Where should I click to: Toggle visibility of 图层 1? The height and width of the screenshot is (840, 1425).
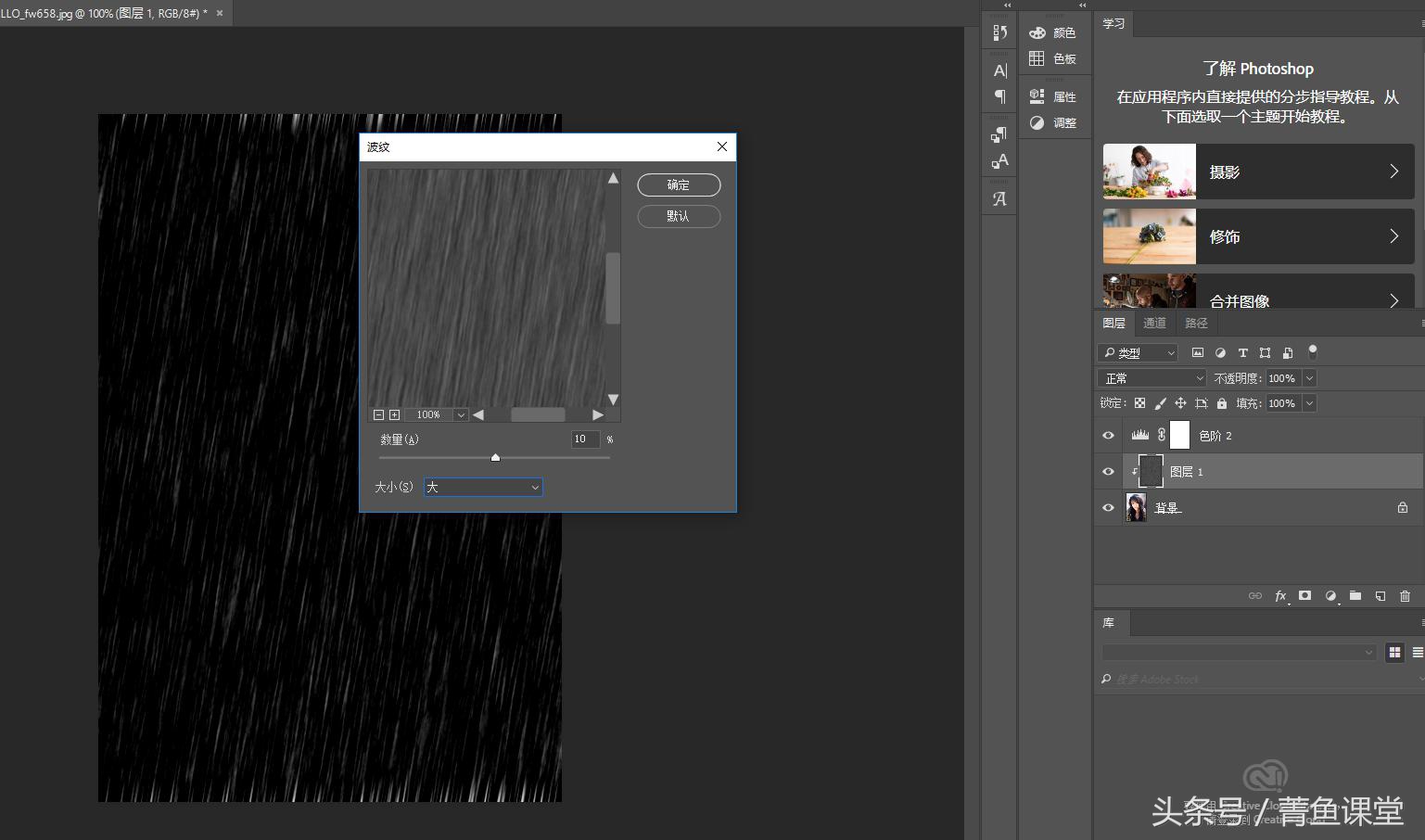click(x=1108, y=472)
